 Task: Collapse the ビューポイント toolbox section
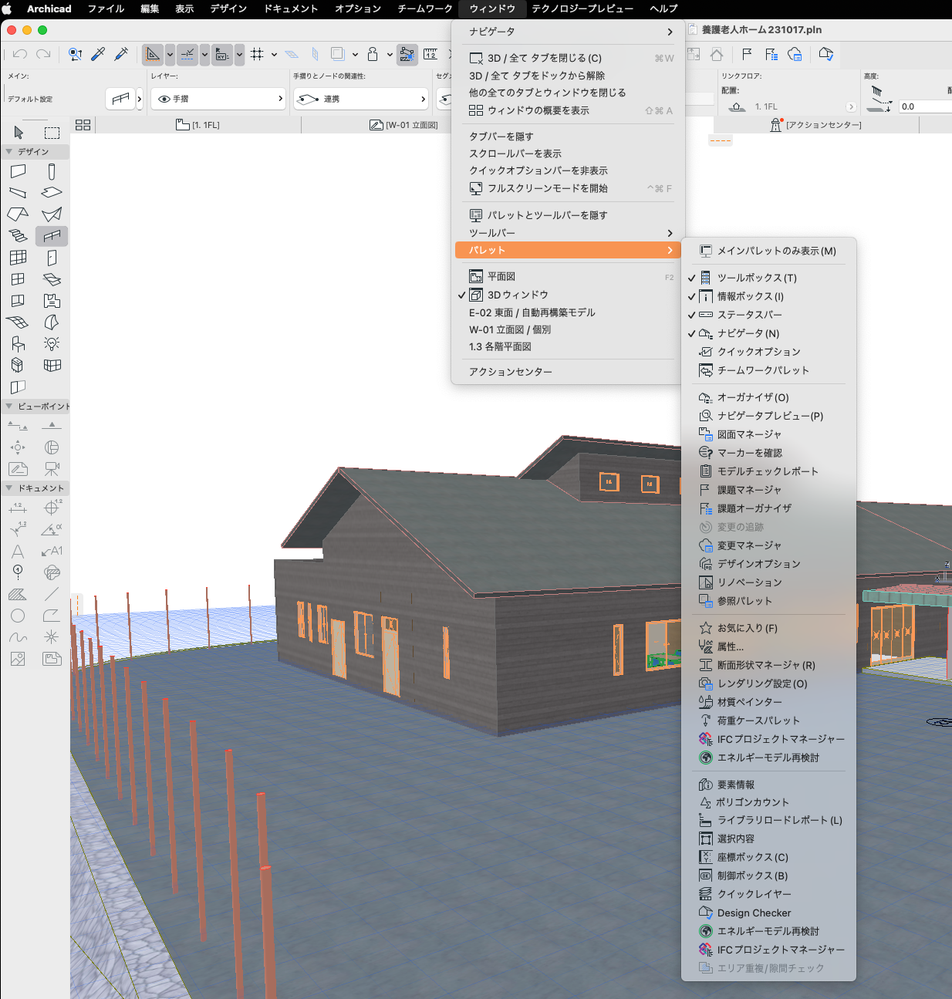pos(9,406)
